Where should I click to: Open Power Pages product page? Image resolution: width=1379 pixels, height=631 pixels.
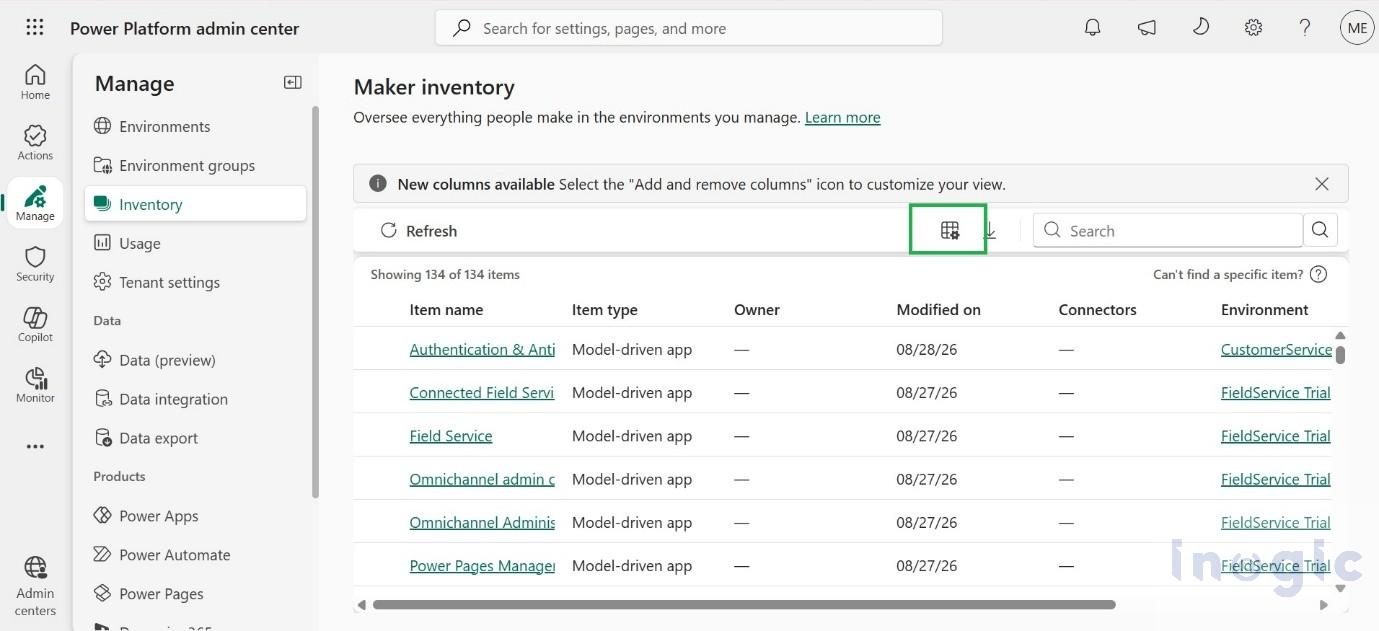196,594
